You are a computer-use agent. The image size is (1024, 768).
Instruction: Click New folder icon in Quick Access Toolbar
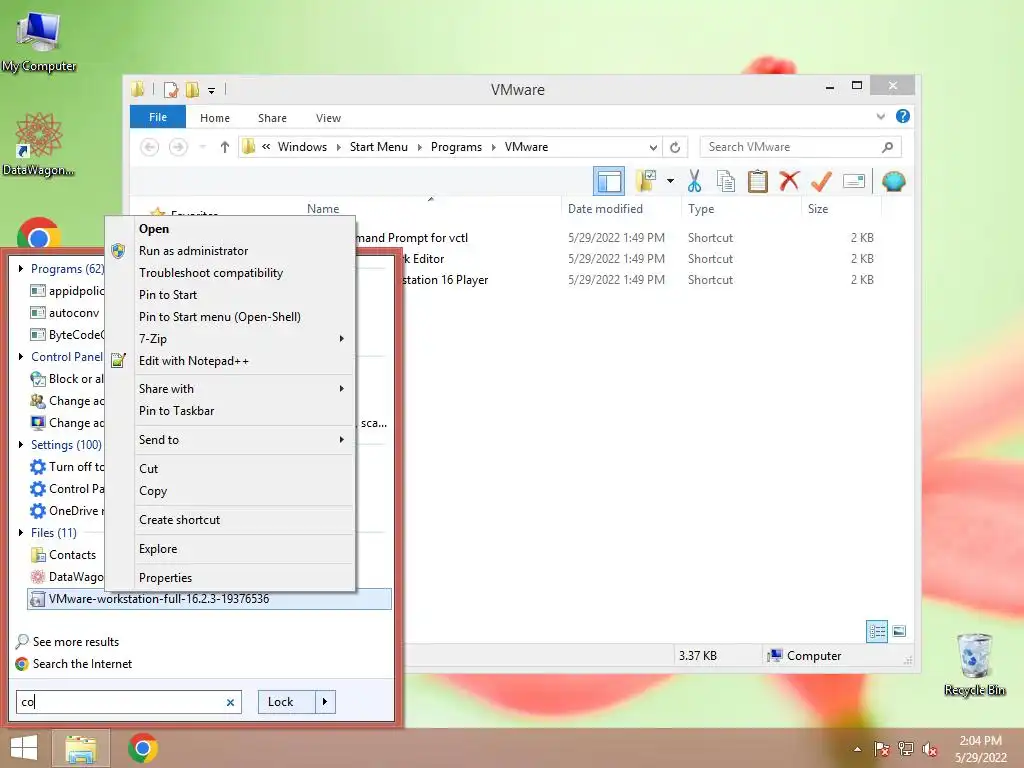pyautogui.click(x=192, y=89)
